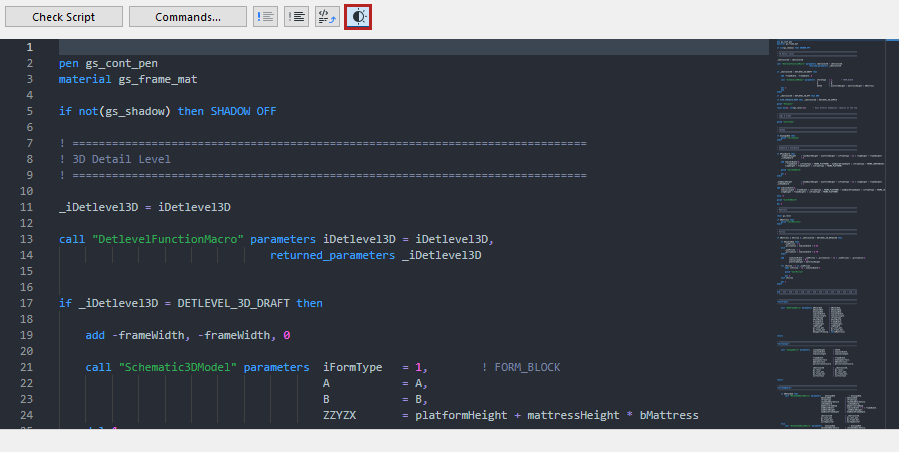This screenshot has height=452, width=899.
Task: Click "bMattress" on line 24
Action: coord(669,415)
